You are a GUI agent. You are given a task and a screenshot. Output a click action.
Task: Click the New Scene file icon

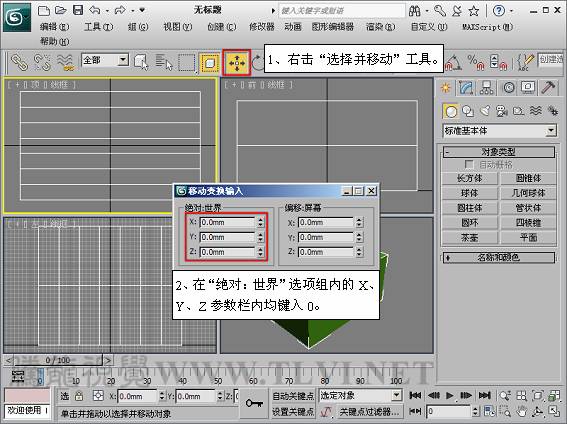point(44,10)
